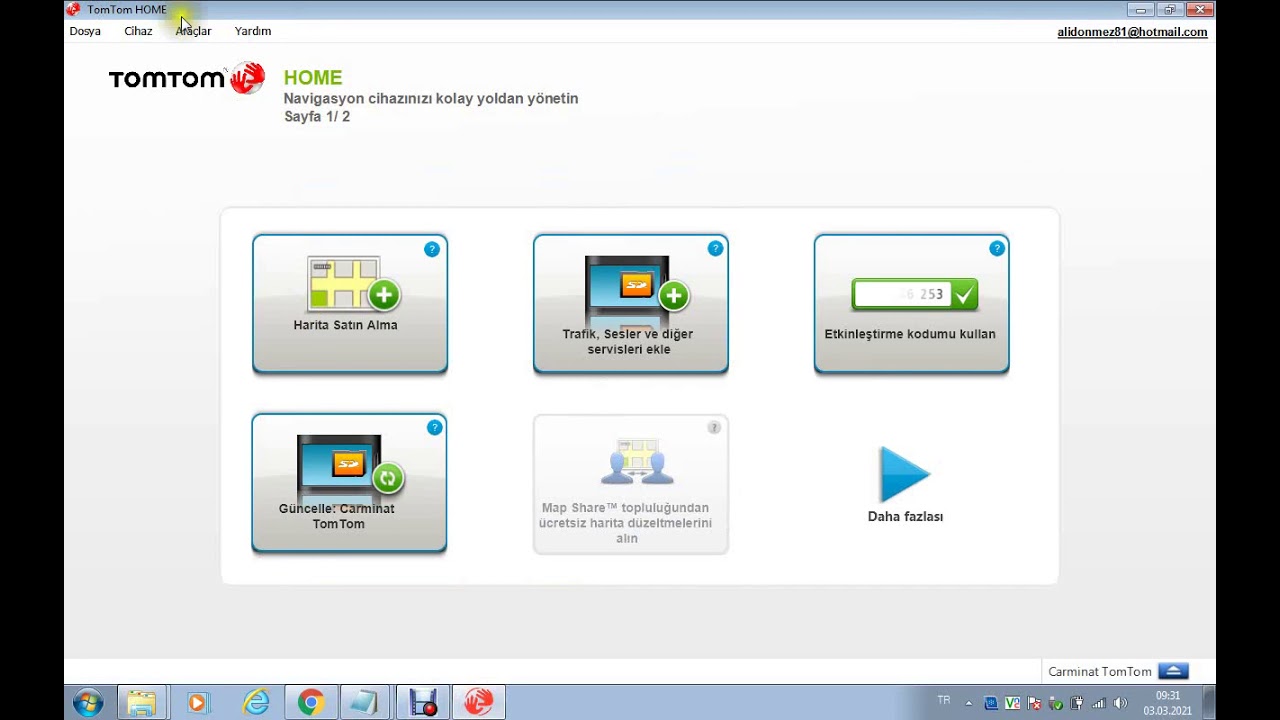Open the Harita Satın Alma tile
1280x720 pixels.
coord(350,304)
